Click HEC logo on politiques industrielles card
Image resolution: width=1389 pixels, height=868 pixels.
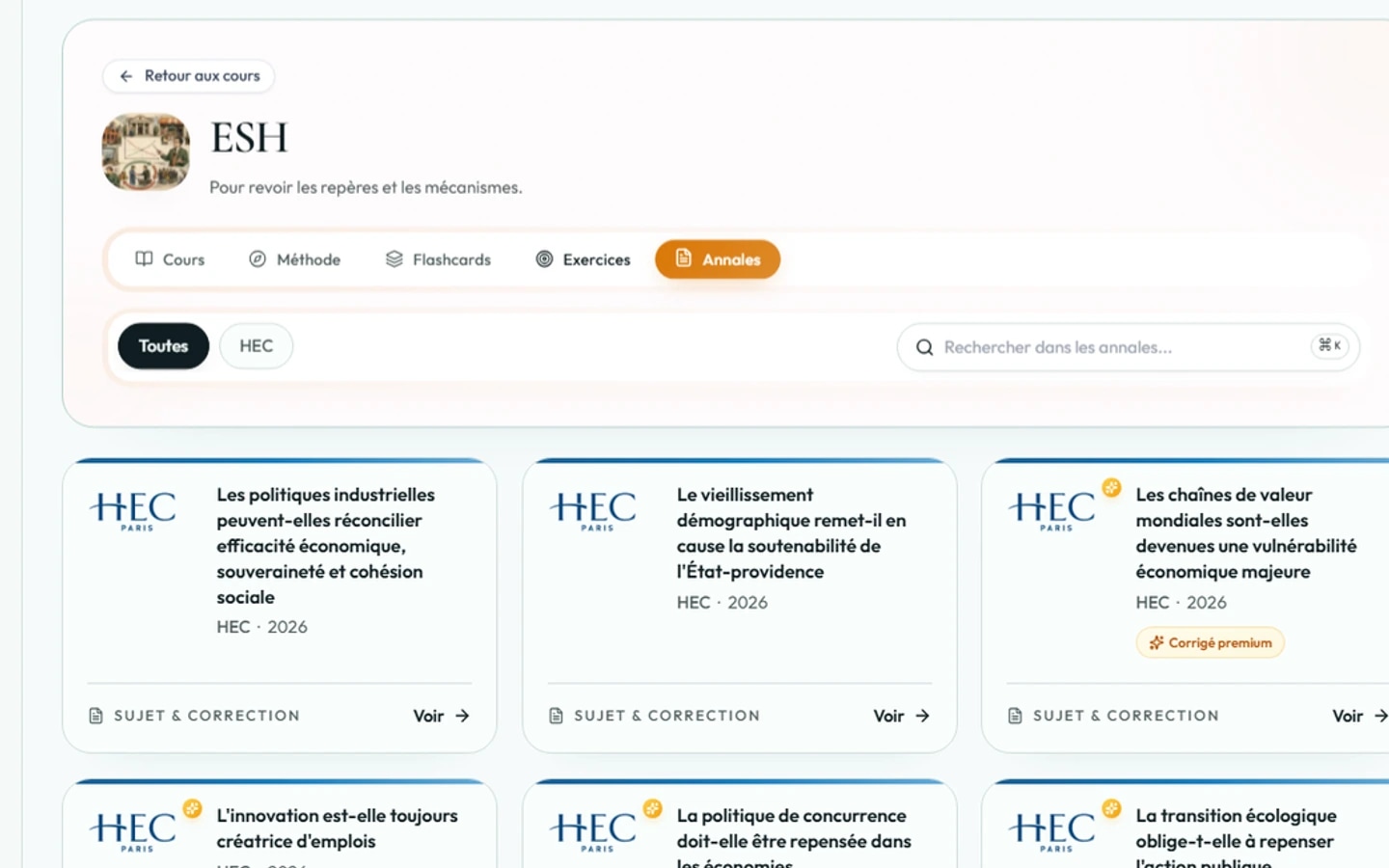[x=133, y=510]
